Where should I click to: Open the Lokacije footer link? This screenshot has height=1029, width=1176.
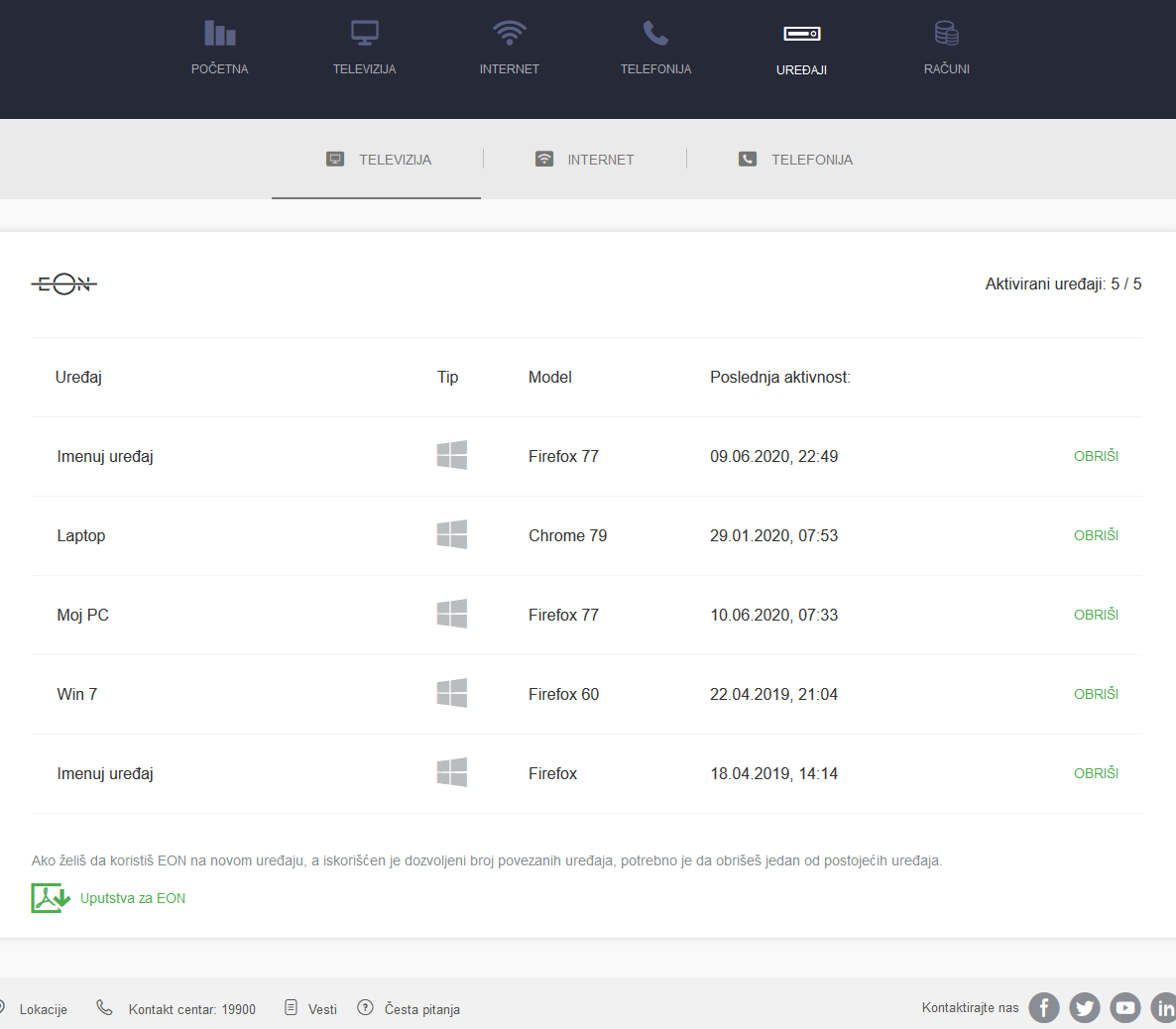pos(44,1009)
